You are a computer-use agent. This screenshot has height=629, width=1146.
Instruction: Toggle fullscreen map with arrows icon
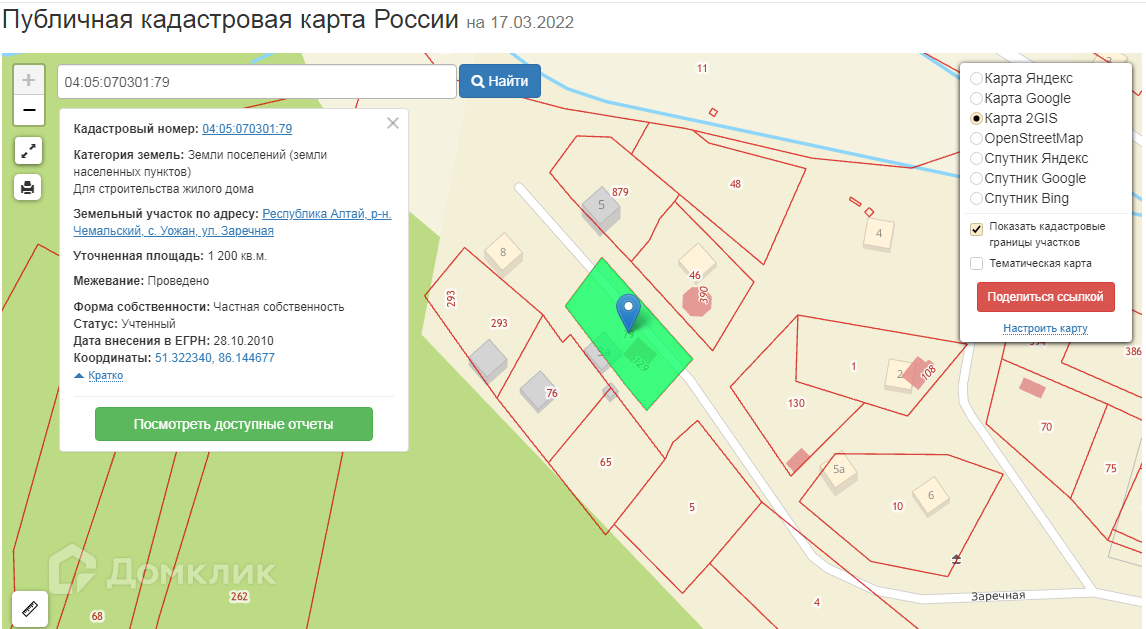pos(28,151)
